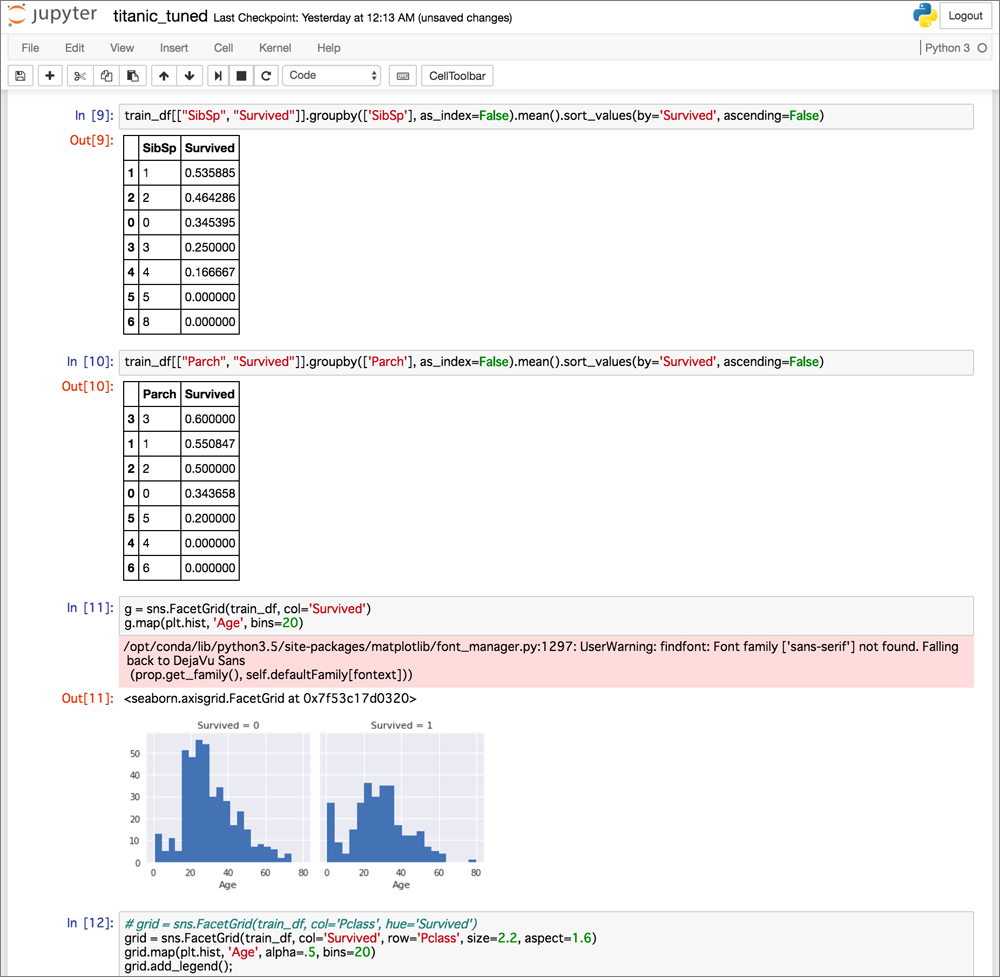The image size is (1000, 977).
Task: Rename notebook via titanic_tuned title
Action: click(x=160, y=16)
